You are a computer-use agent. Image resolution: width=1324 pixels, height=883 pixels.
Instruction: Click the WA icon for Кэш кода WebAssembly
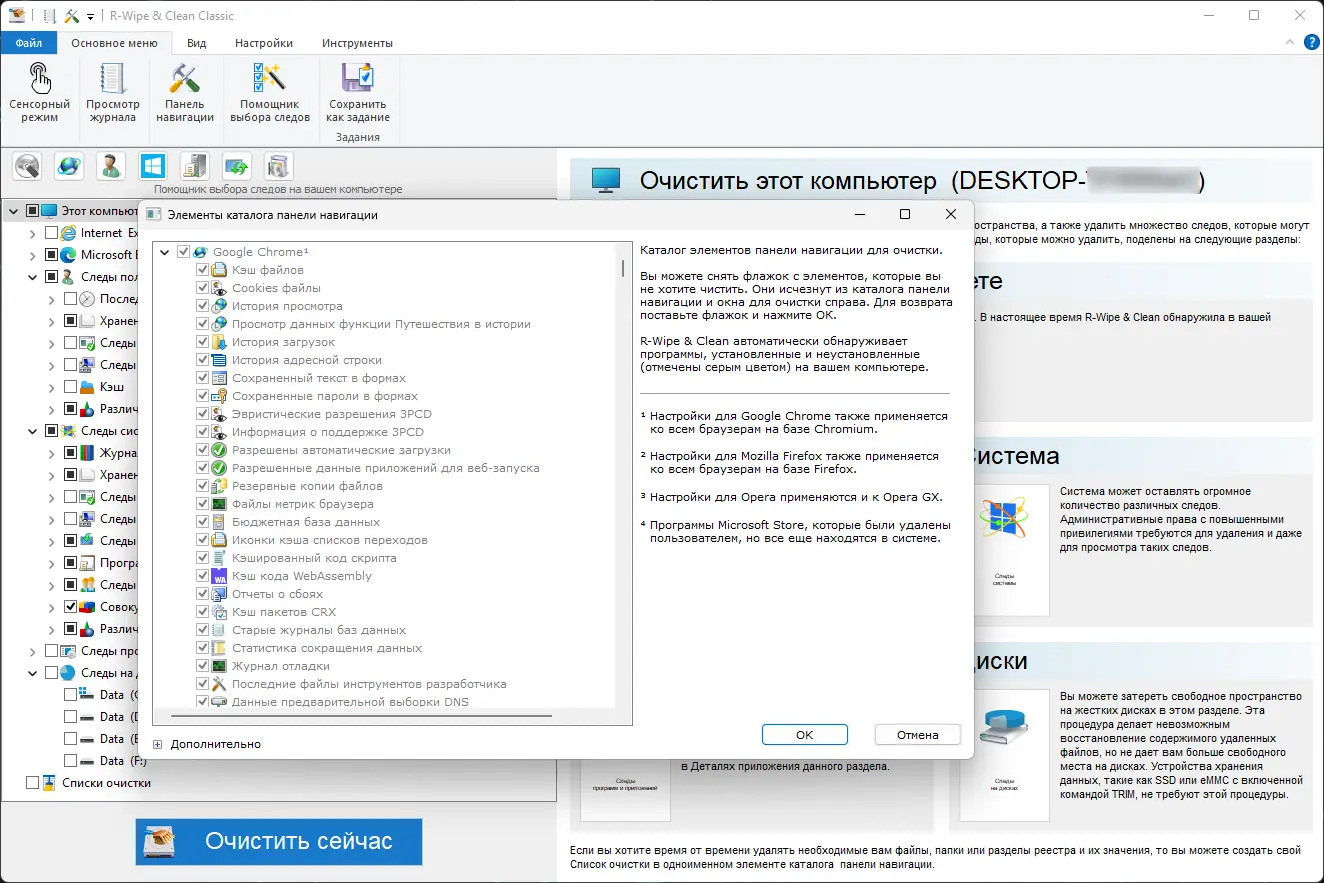click(x=219, y=576)
